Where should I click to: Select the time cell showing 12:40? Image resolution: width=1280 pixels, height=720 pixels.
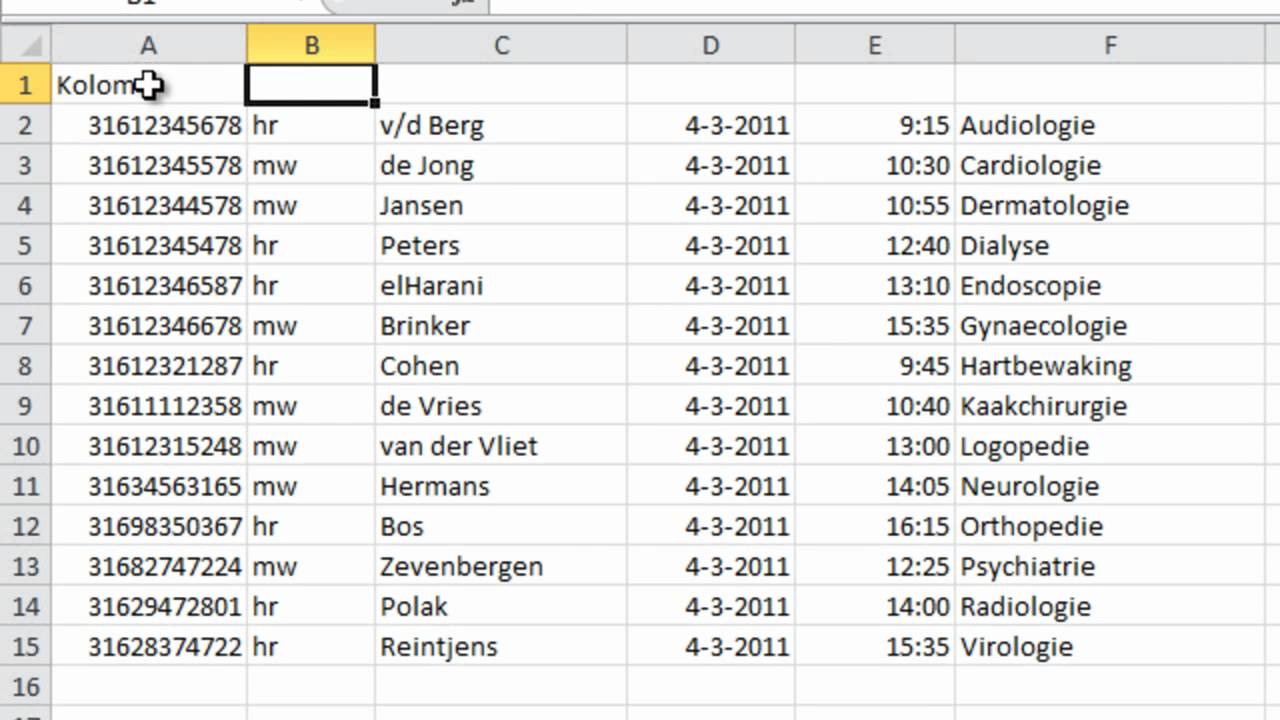(917, 246)
